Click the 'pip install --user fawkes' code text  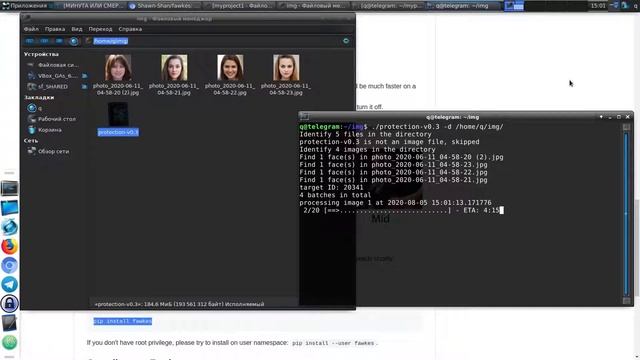[333, 343]
